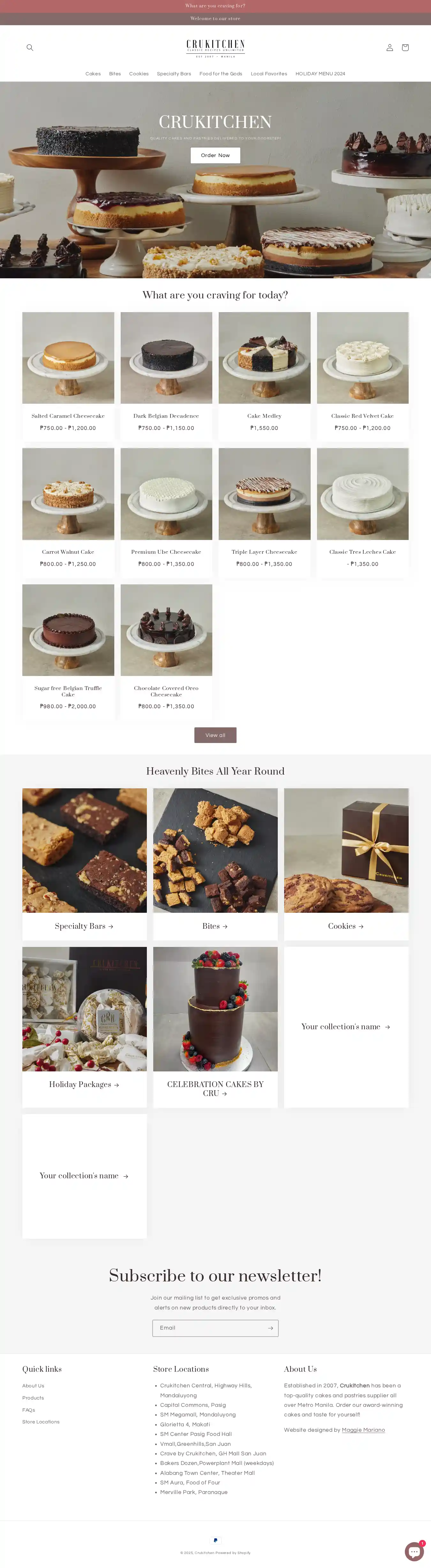Image resolution: width=431 pixels, height=1568 pixels.
Task: Open the Cookies collection card
Action: tap(346, 864)
